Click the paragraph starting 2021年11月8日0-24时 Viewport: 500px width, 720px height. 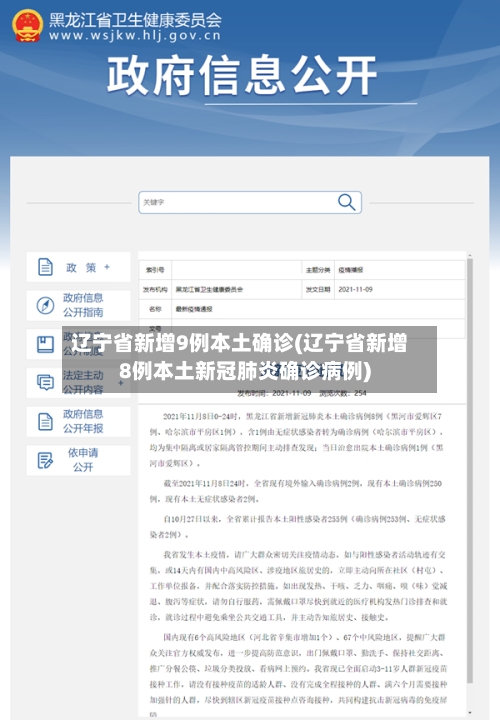click(x=298, y=440)
